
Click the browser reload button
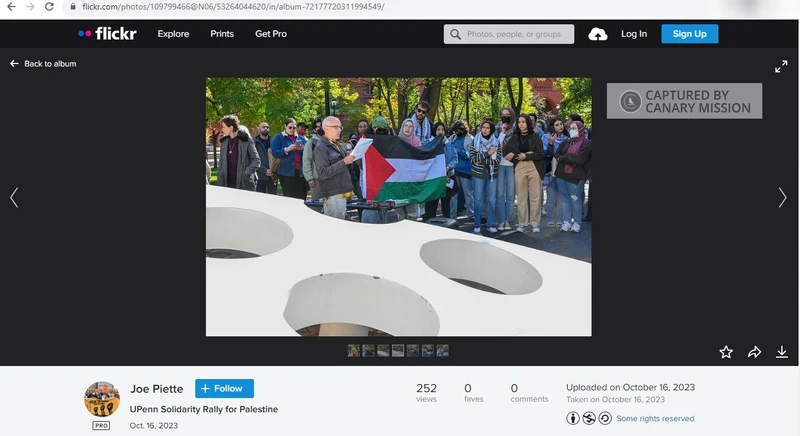tap(50, 7)
